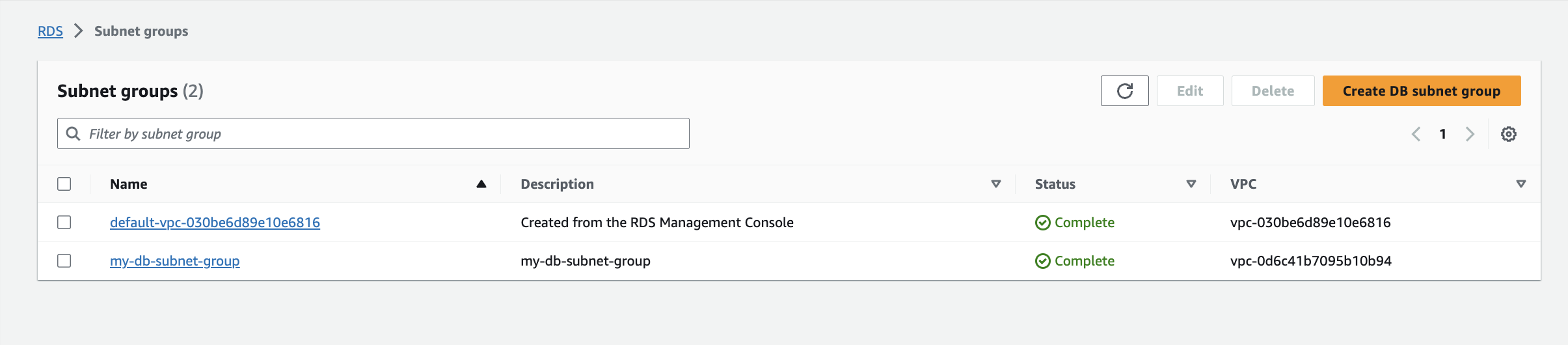Open the RDS breadcrumb link
The height and width of the screenshot is (345, 1568).
click(50, 31)
